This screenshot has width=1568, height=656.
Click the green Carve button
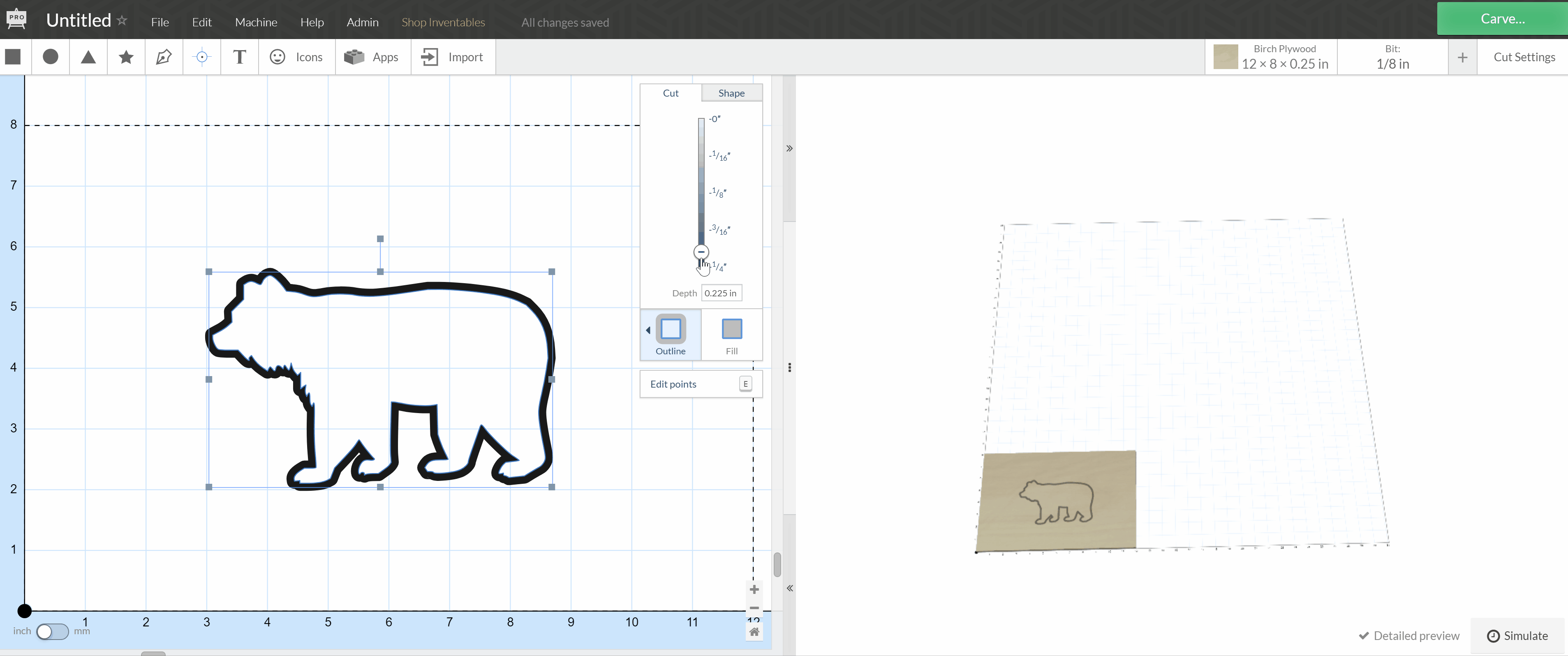(1502, 19)
